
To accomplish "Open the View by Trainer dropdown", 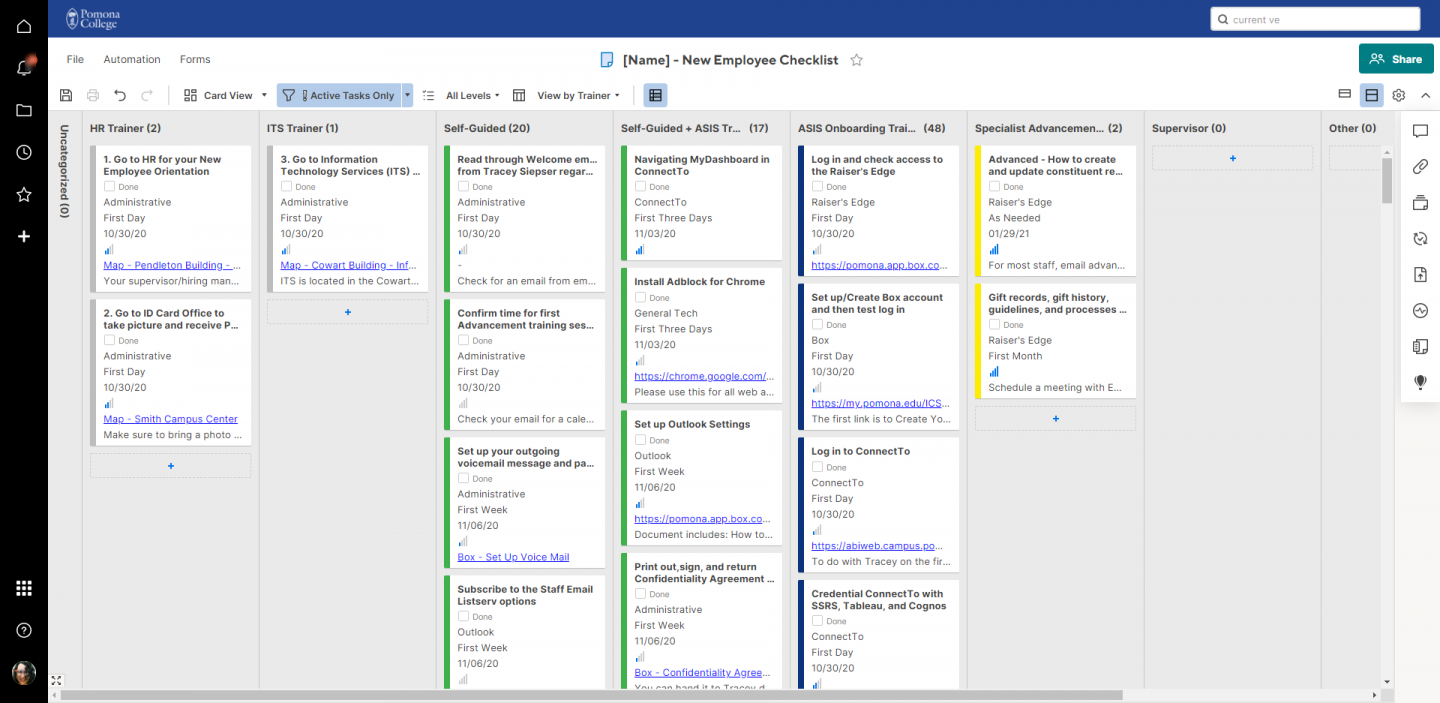I will [x=577, y=94].
